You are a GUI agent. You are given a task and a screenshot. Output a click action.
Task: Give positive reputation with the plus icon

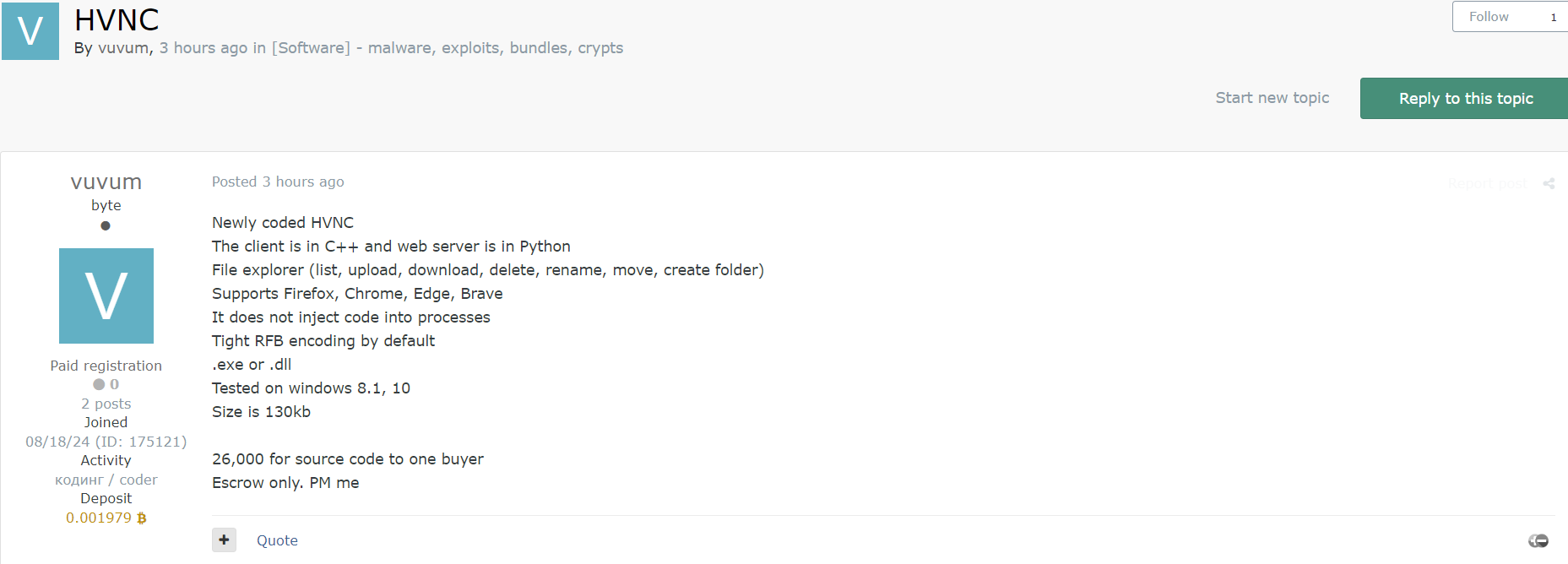(1533, 540)
